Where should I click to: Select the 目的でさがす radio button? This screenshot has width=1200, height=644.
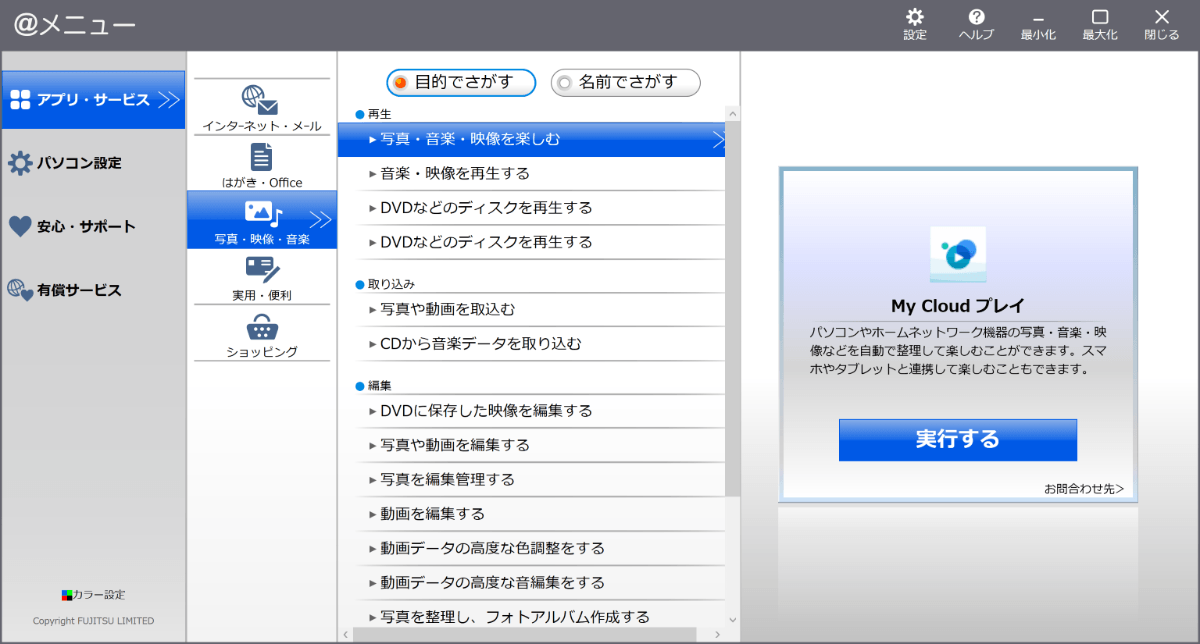(401, 83)
